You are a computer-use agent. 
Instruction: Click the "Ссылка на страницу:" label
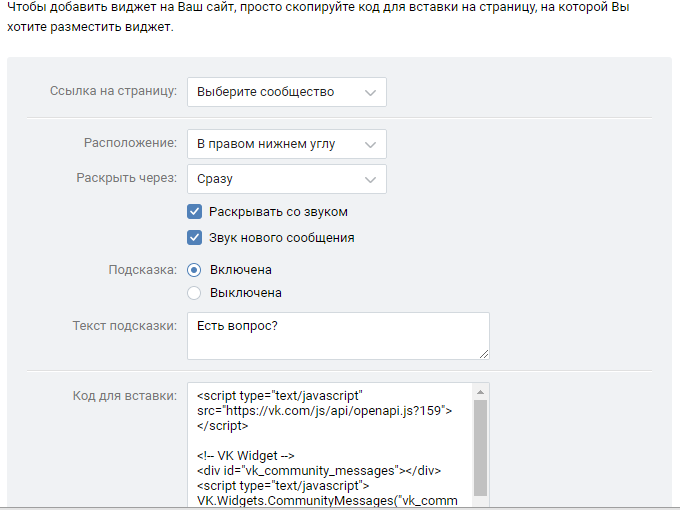click(x=113, y=91)
